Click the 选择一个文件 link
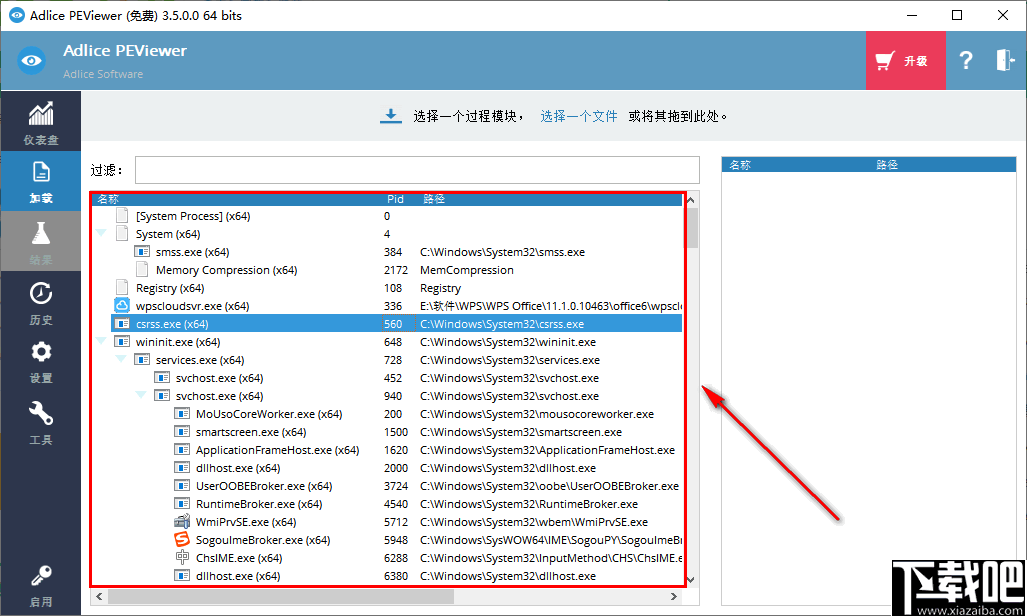This screenshot has height=616, width=1027. (x=578, y=115)
